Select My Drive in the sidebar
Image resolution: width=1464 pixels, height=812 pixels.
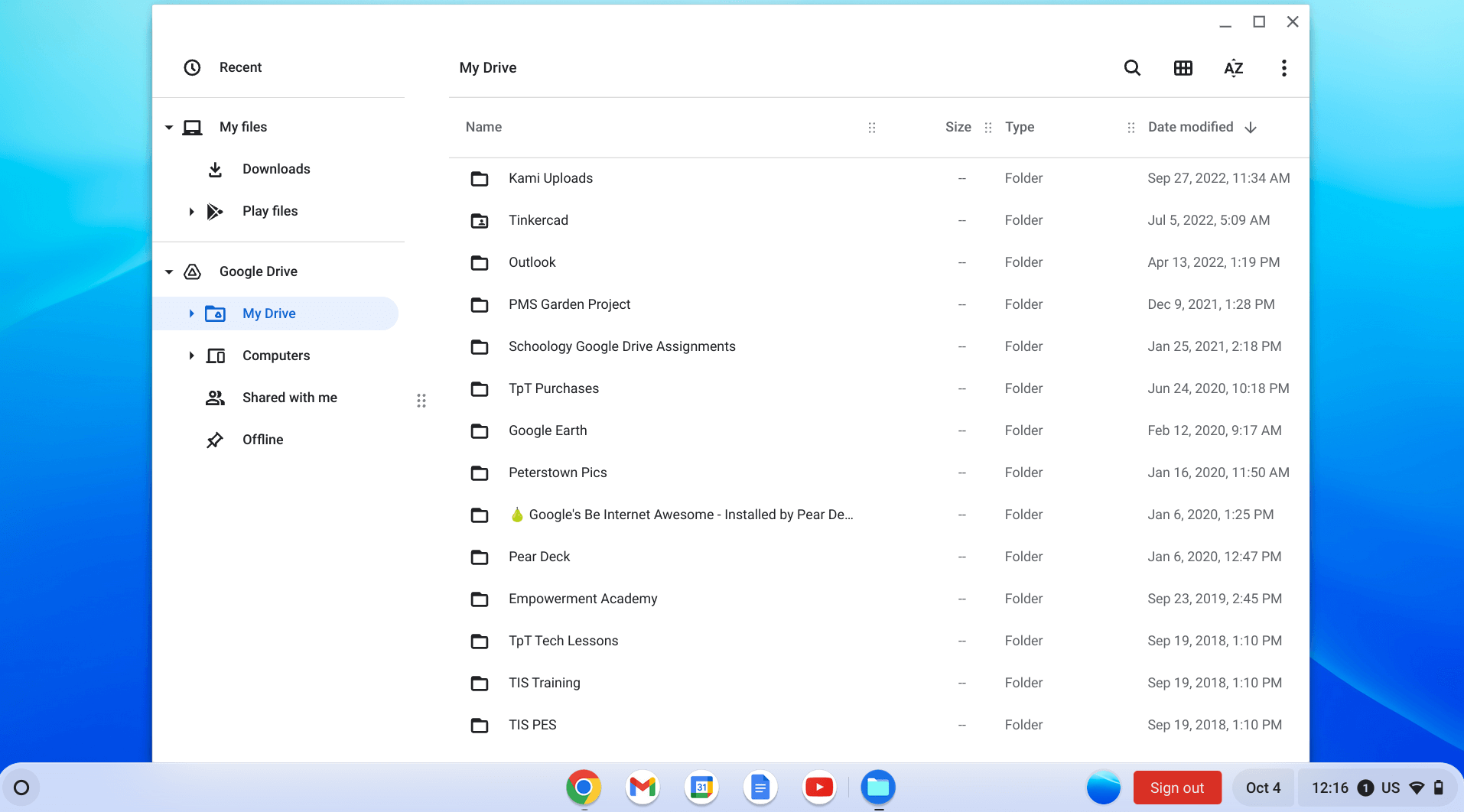click(275, 313)
